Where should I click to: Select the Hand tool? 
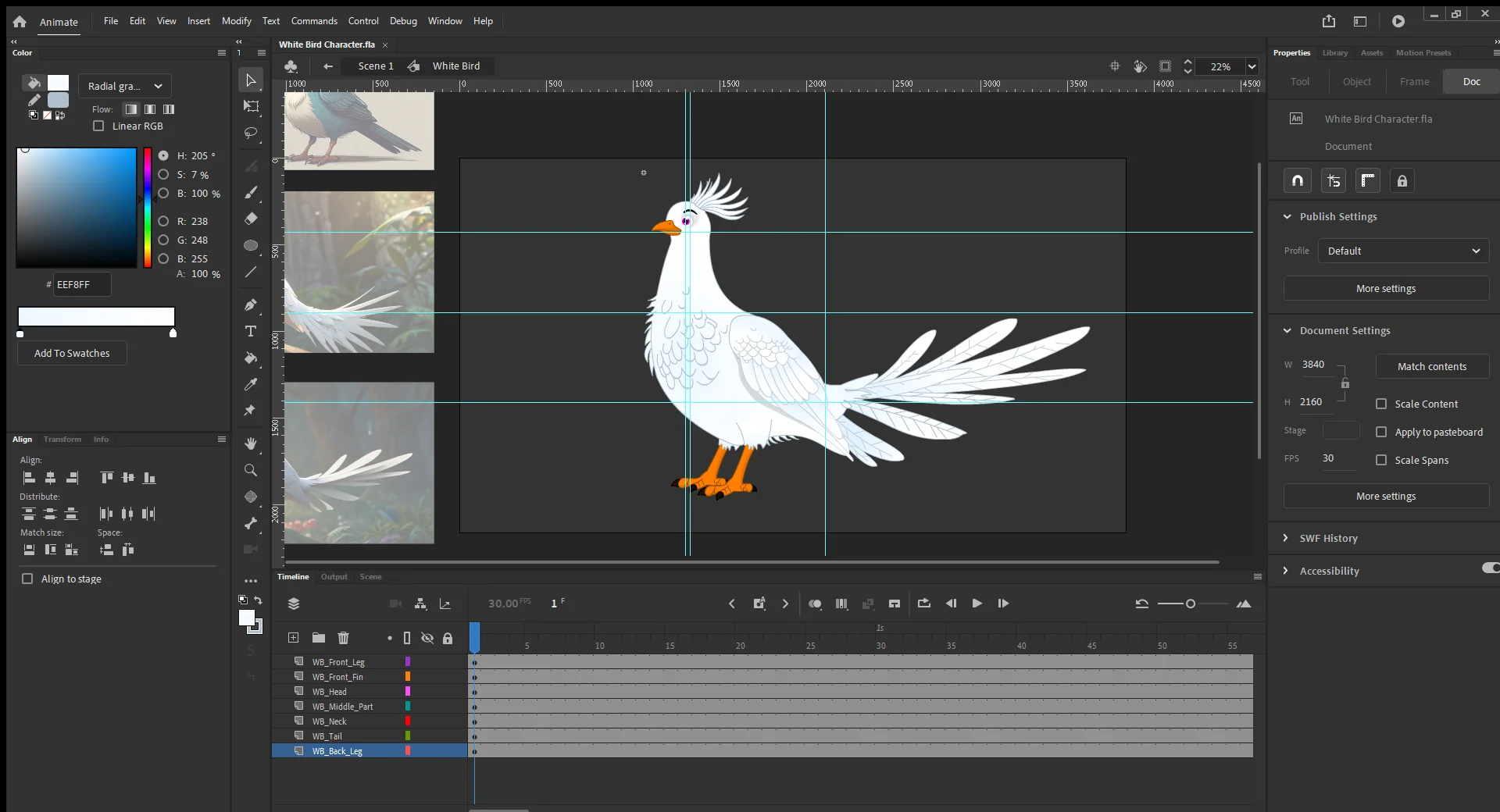251,443
